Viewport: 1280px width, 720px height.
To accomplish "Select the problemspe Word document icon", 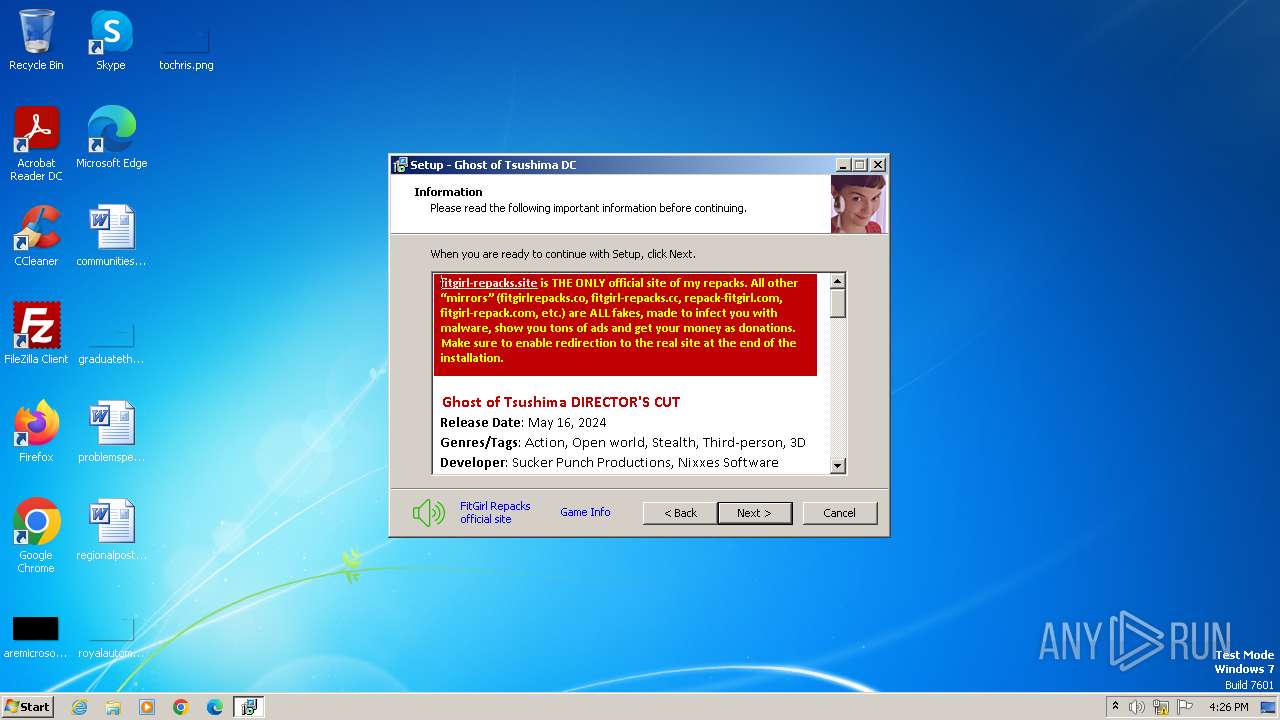I will pos(111,432).
